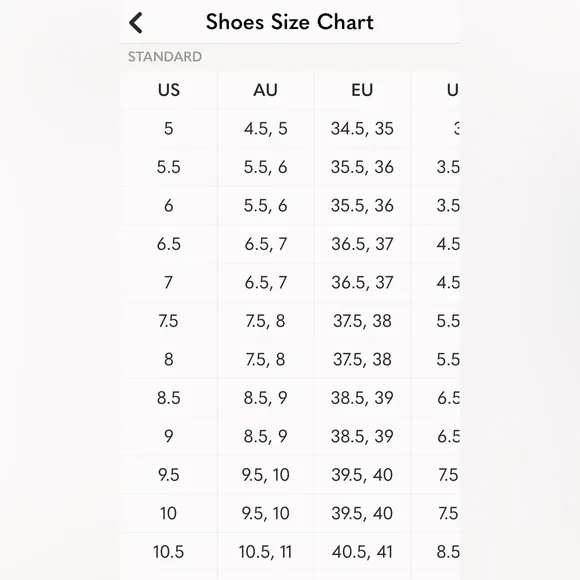Click the UK 8.5 cell in last row
580x580 pixels.
pyautogui.click(x=436, y=552)
